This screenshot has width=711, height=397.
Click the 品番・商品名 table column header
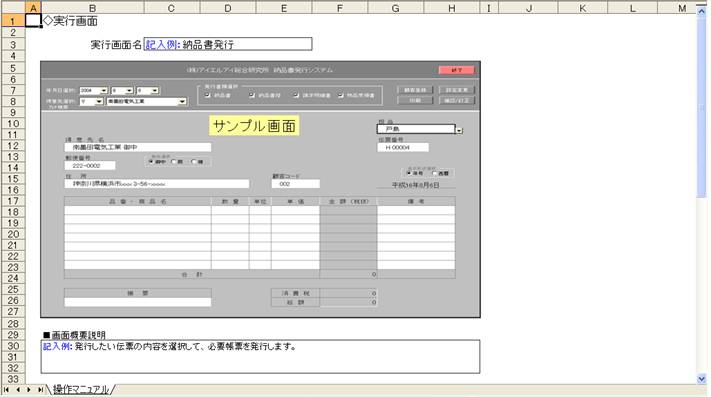(137, 201)
